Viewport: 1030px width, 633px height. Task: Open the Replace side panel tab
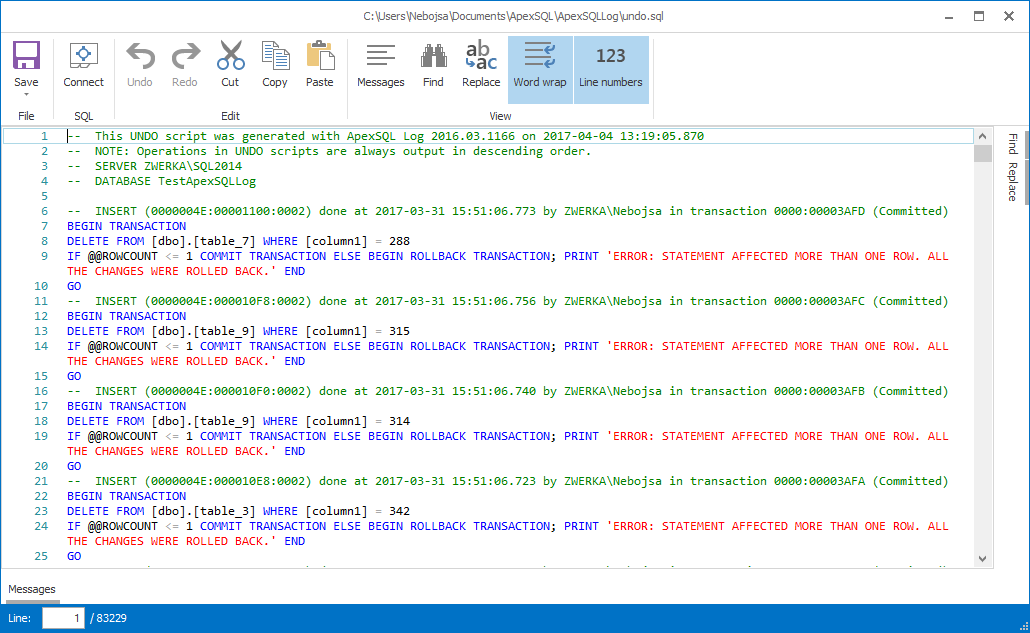pos(1012,181)
